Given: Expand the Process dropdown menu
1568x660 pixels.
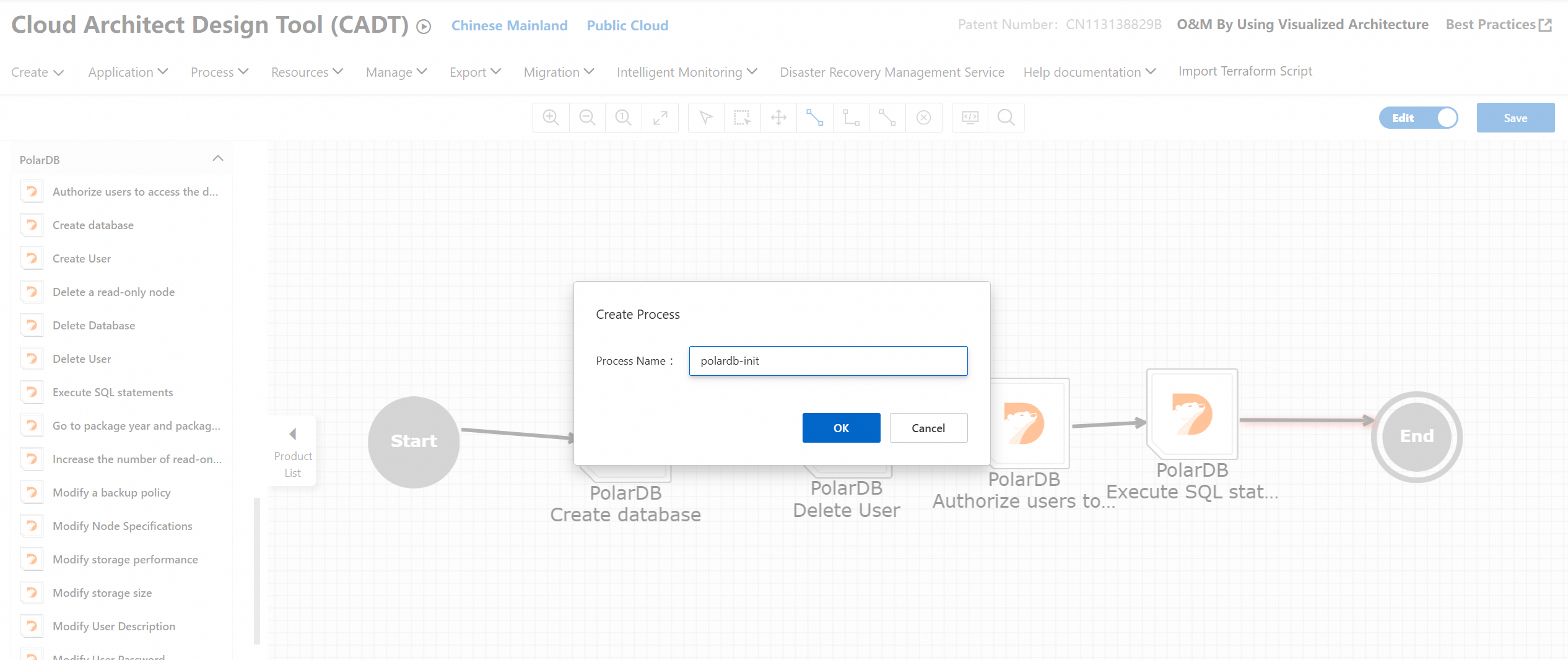Looking at the screenshot, I should [x=220, y=72].
